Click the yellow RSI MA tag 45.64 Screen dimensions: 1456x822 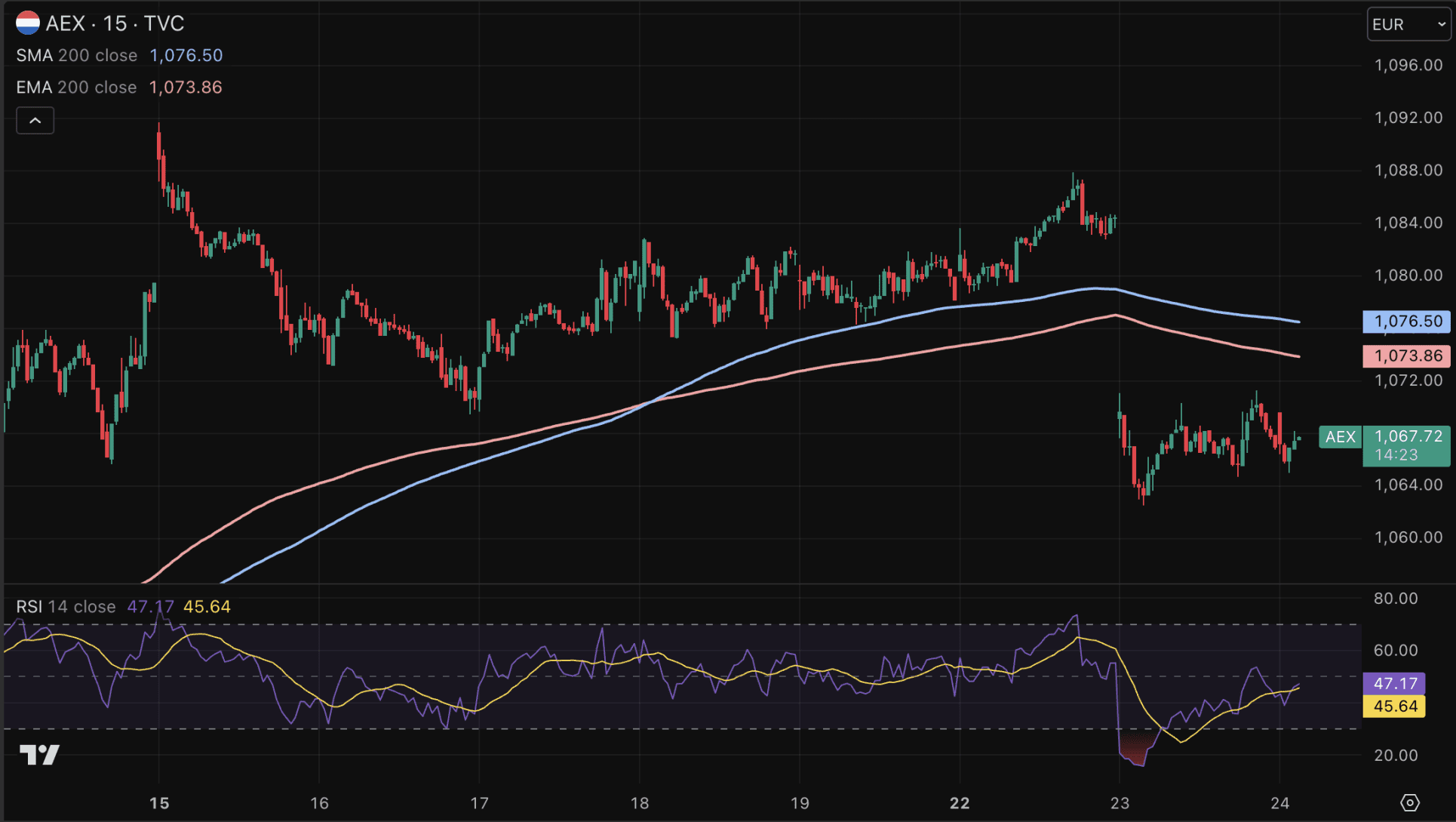1394,707
